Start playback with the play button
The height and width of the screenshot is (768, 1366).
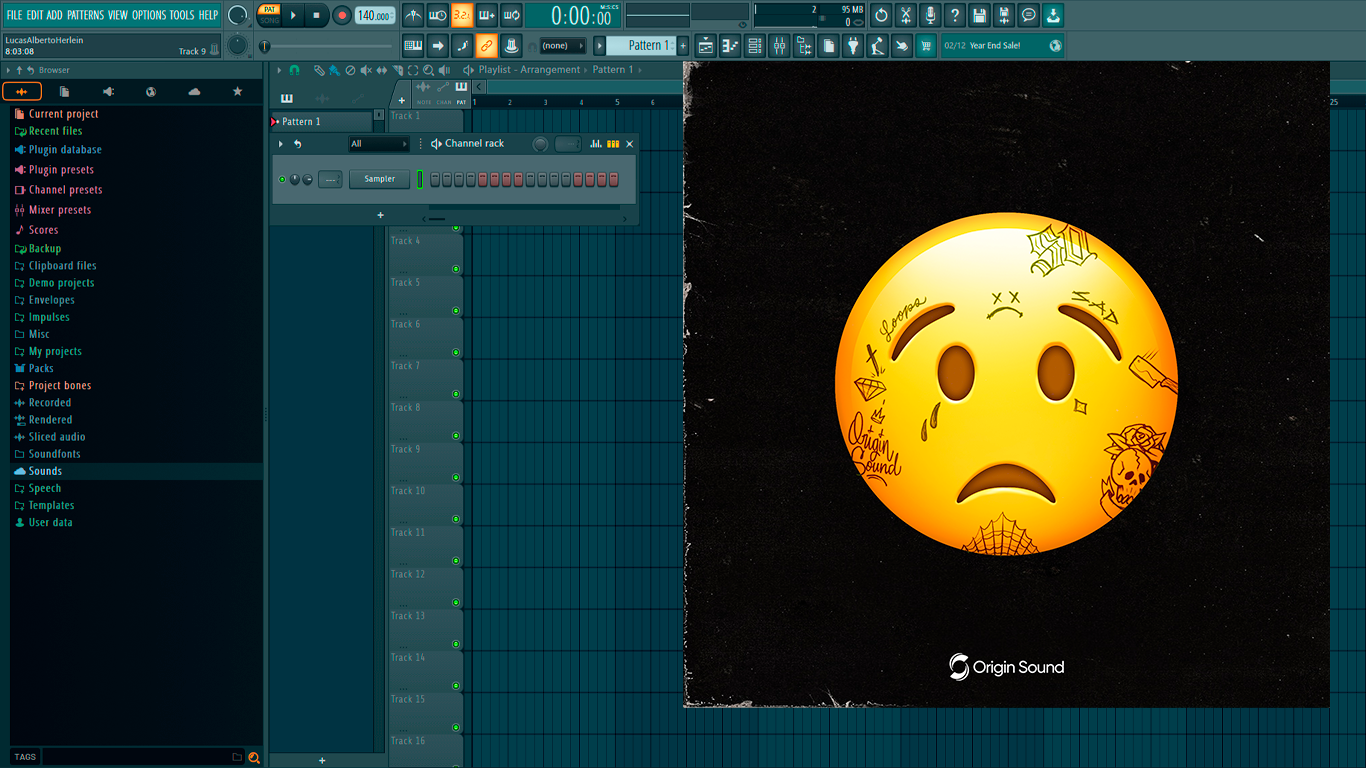(293, 15)
